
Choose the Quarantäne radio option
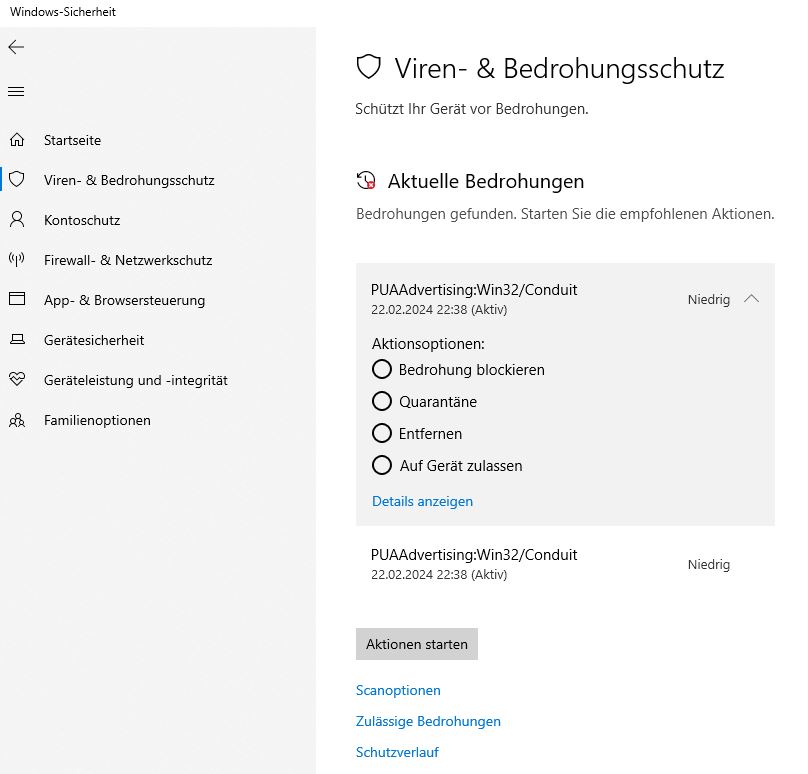coord(382,401)
